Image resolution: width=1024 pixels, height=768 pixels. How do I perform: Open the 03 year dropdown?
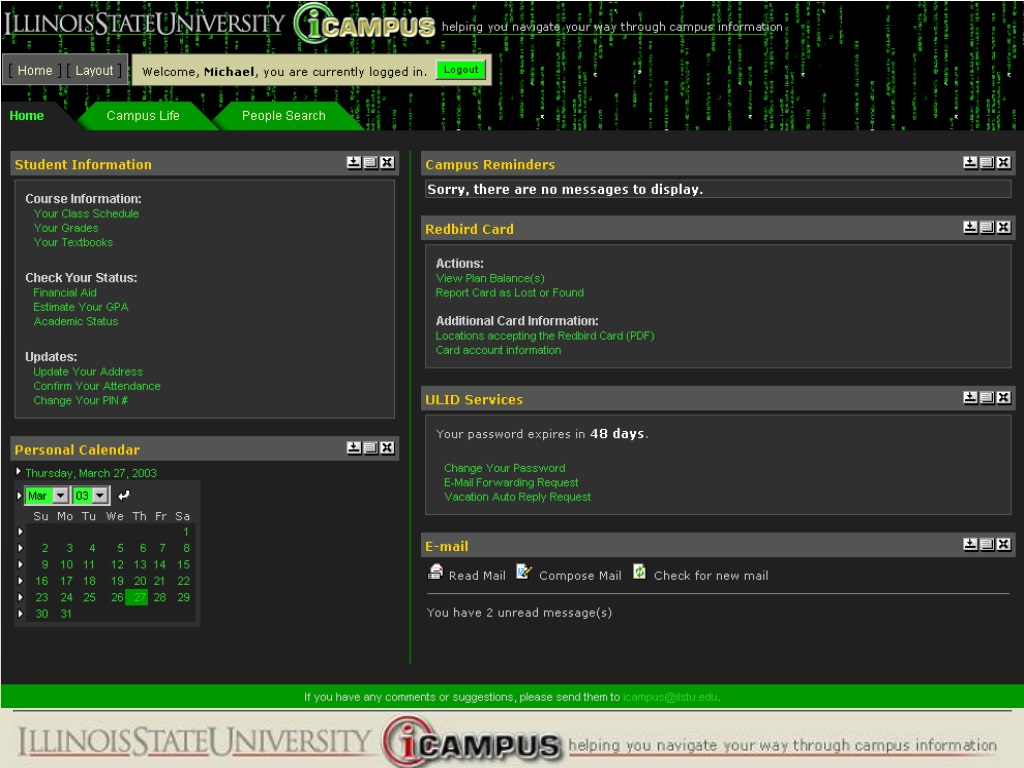coord(100,496)
